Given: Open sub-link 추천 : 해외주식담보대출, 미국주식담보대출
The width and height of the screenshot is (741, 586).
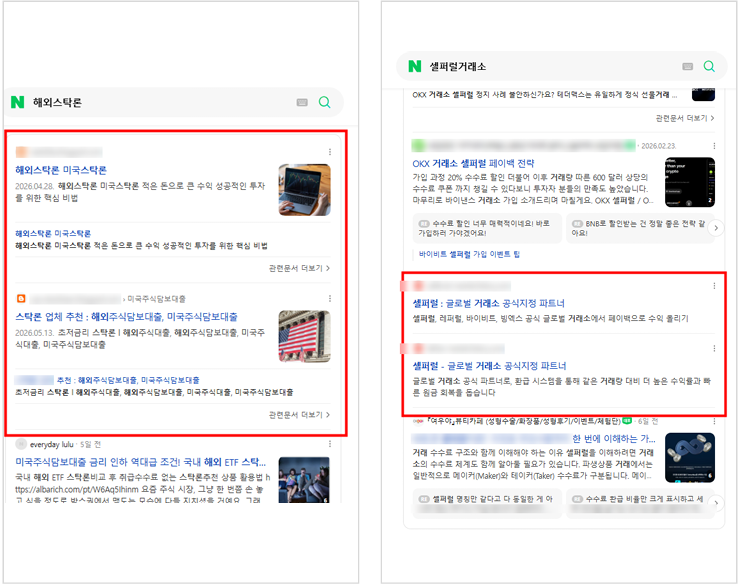Looking at the screenshot, I should [128, 380].
